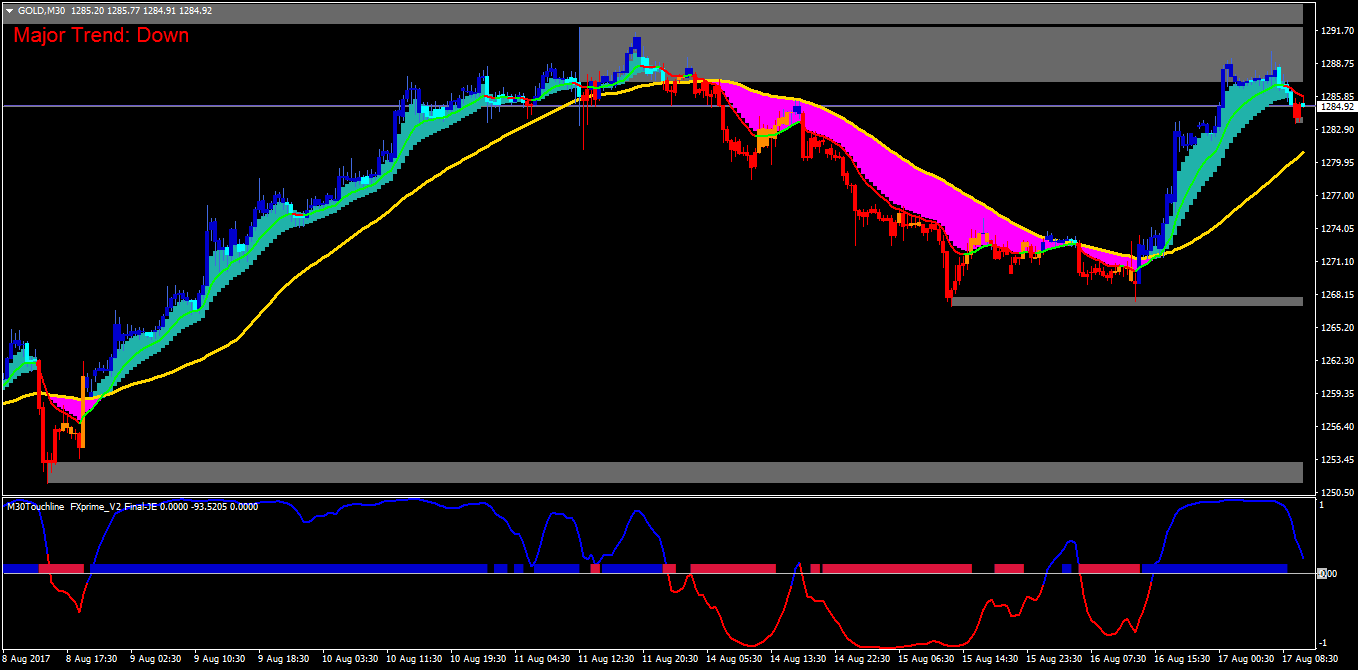
Task: Click the 1277.00 price axis label
Action: 1336,196
